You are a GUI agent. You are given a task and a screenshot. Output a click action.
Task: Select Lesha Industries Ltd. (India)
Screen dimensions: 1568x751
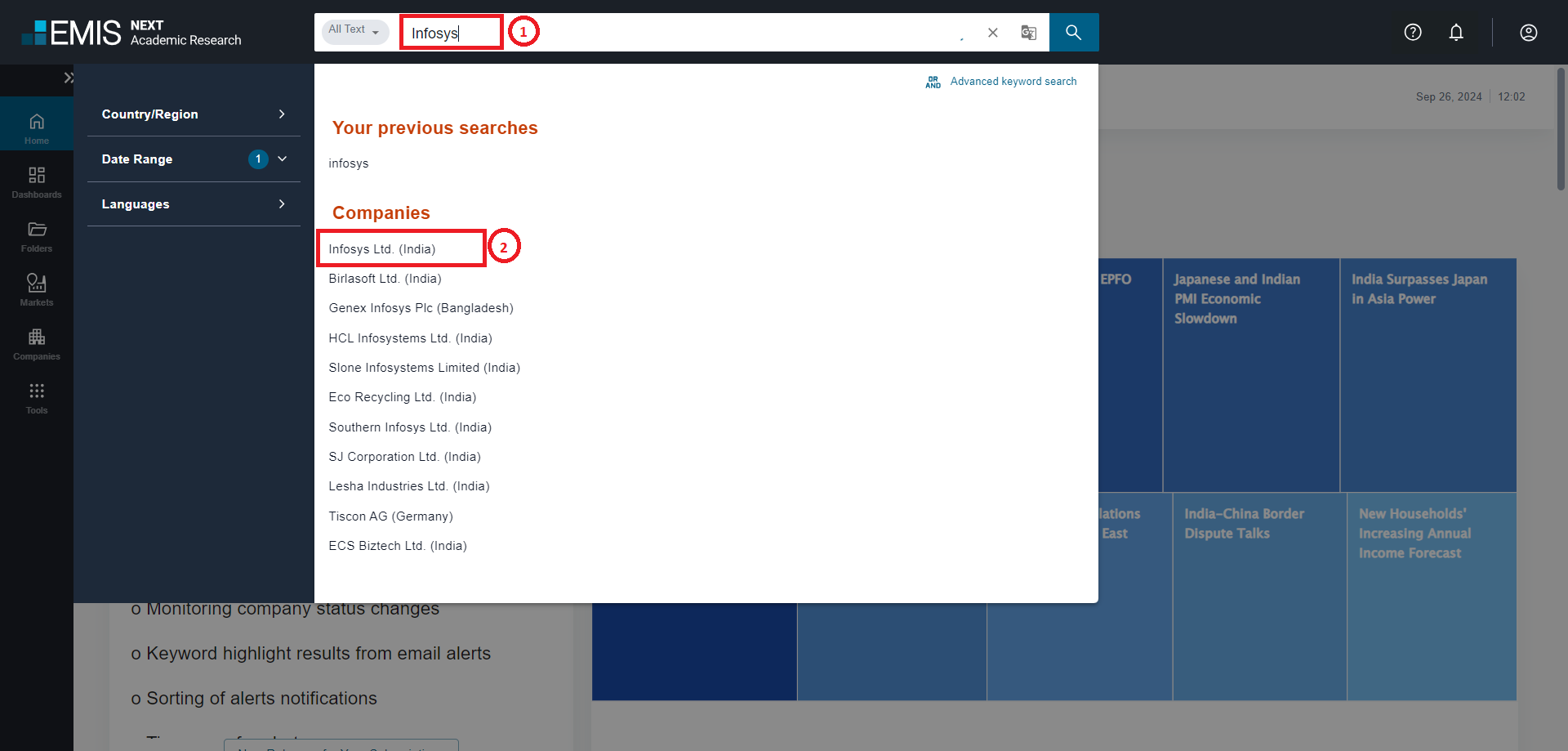(x=409, y=486)
